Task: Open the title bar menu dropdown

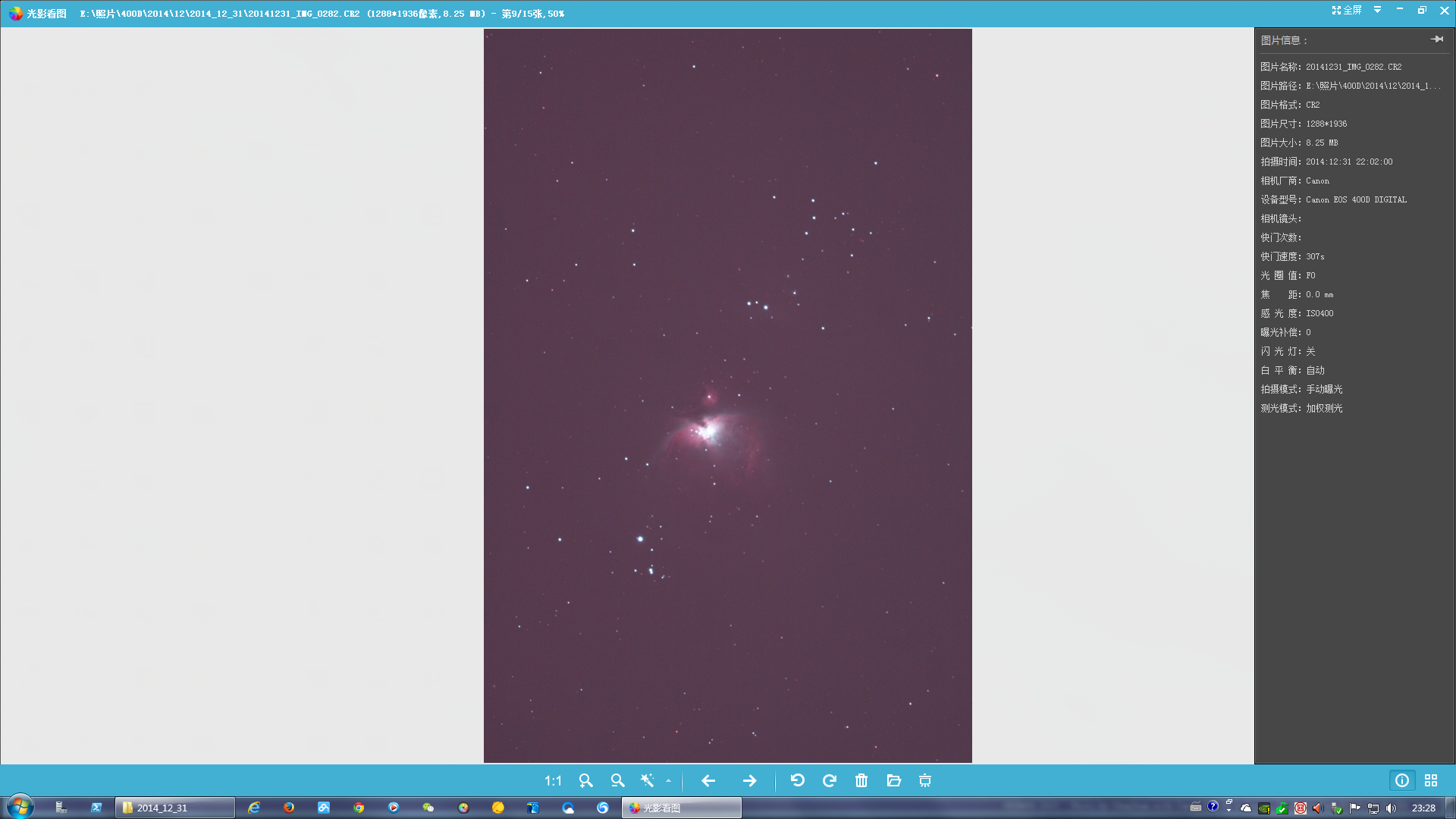Action: pos(1377,10)
